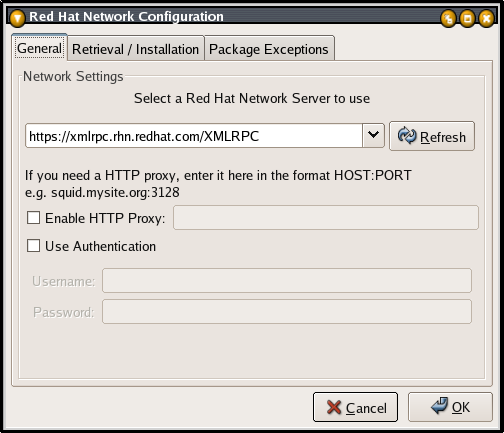Click inside the server URL text field
Screen dimensions: 504x433
[x=194, y=136]
